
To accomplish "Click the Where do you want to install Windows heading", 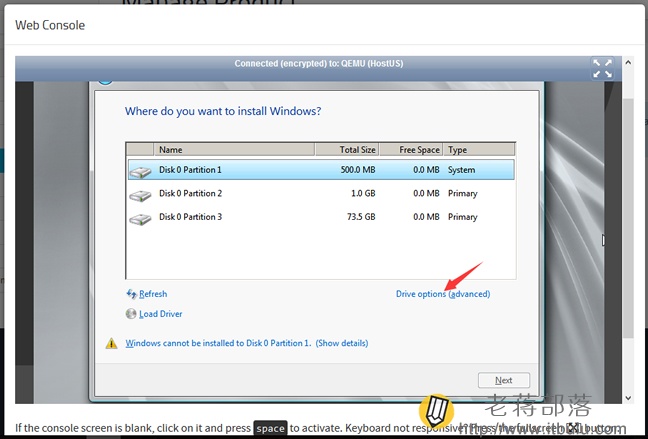I will point(223,111).
